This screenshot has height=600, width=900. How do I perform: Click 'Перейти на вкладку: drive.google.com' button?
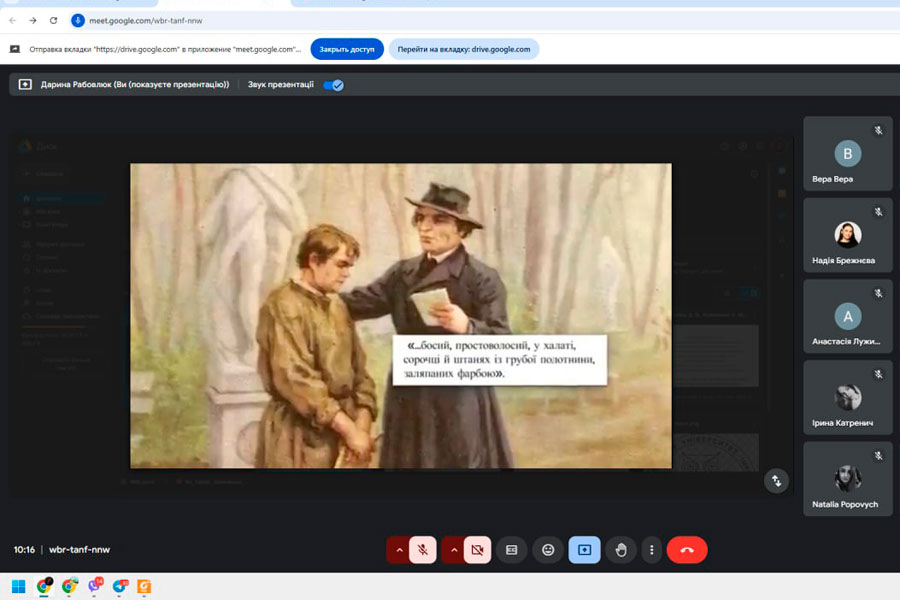click(464, 49)
